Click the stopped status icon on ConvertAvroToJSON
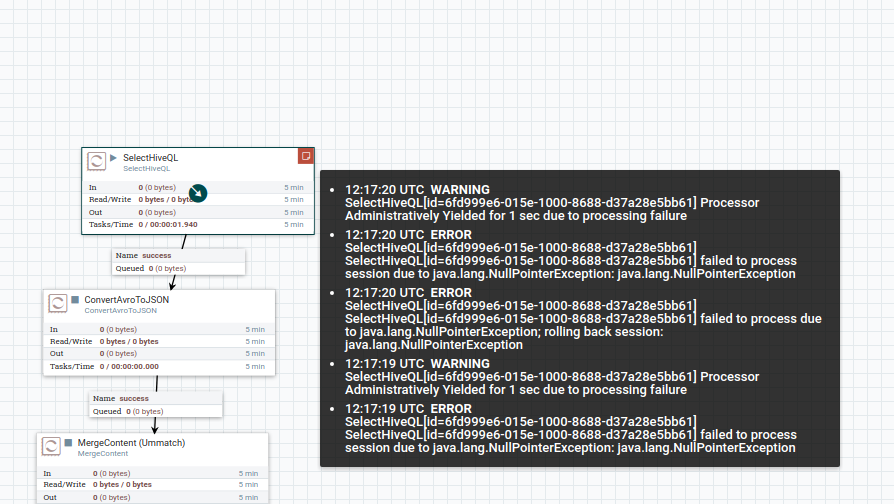 pyautogui.click(x=75, y=299)
